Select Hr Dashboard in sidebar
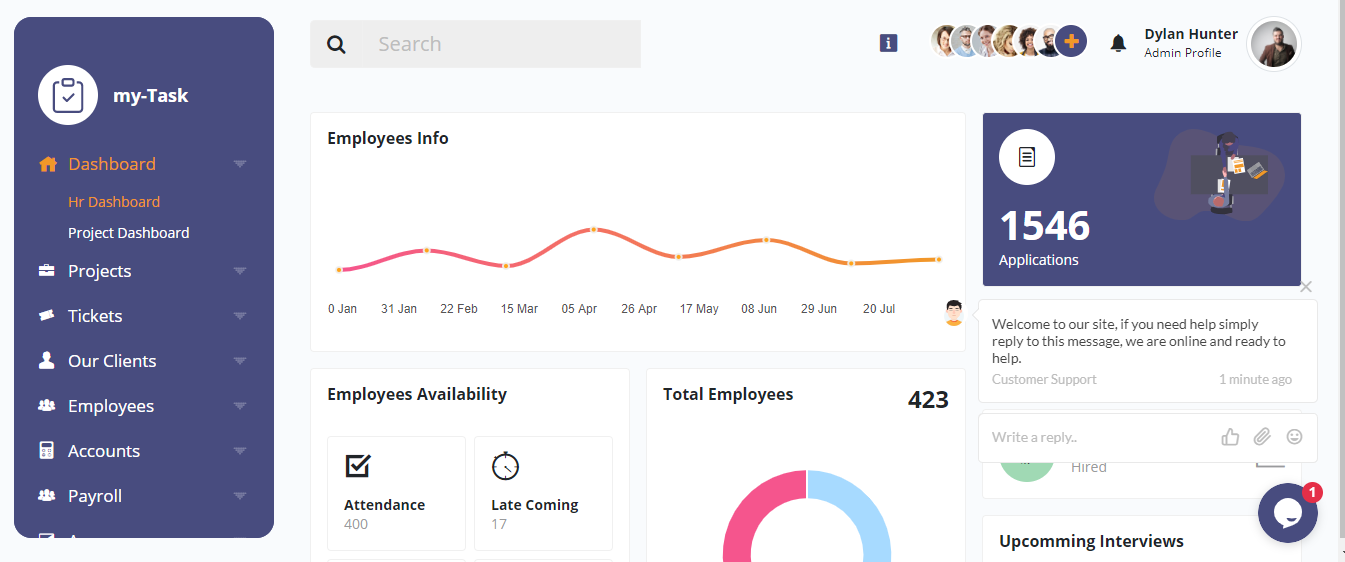 (114, 202)
